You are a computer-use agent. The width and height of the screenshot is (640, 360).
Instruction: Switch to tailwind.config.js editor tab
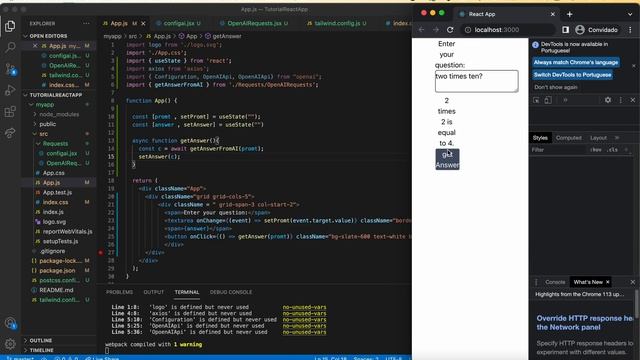337,24
